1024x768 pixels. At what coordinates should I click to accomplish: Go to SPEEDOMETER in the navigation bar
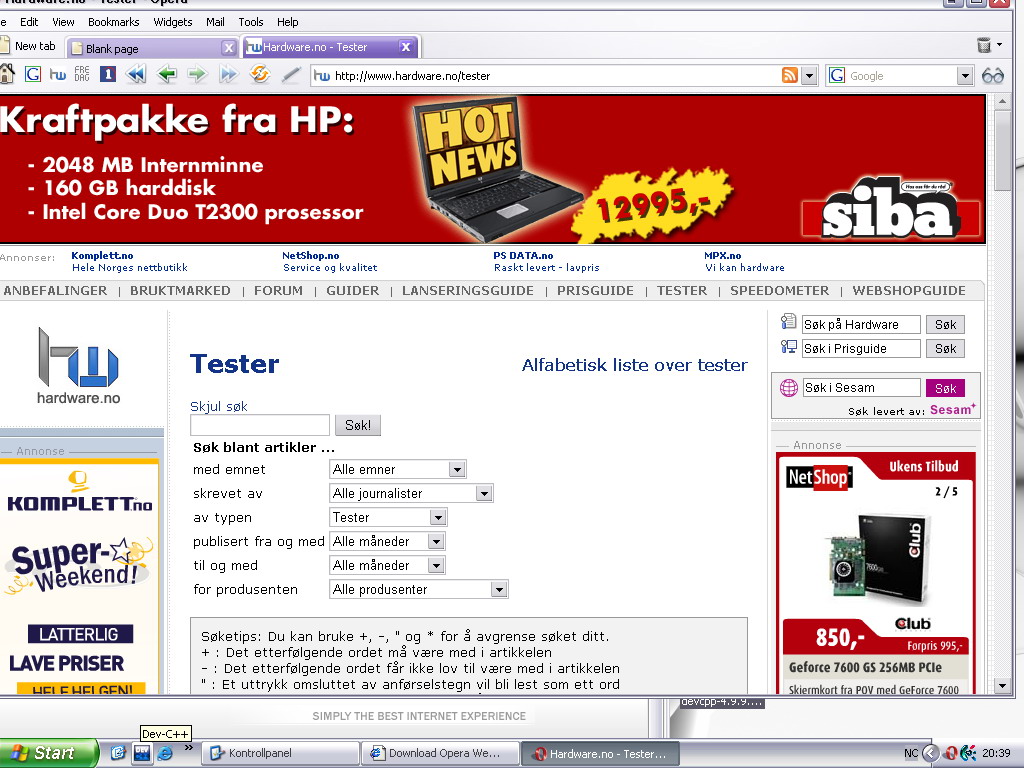pyautogui.click(x=780, y=291)
